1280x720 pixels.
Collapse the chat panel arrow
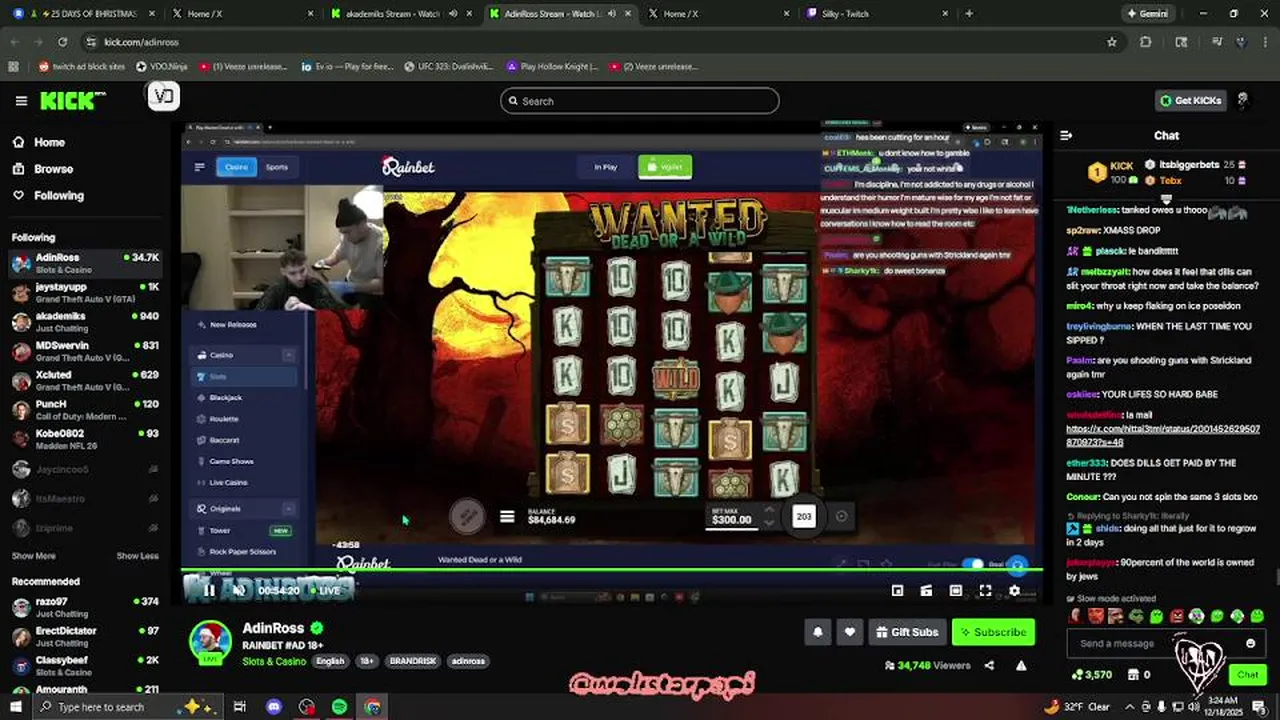click(1066, 135)
